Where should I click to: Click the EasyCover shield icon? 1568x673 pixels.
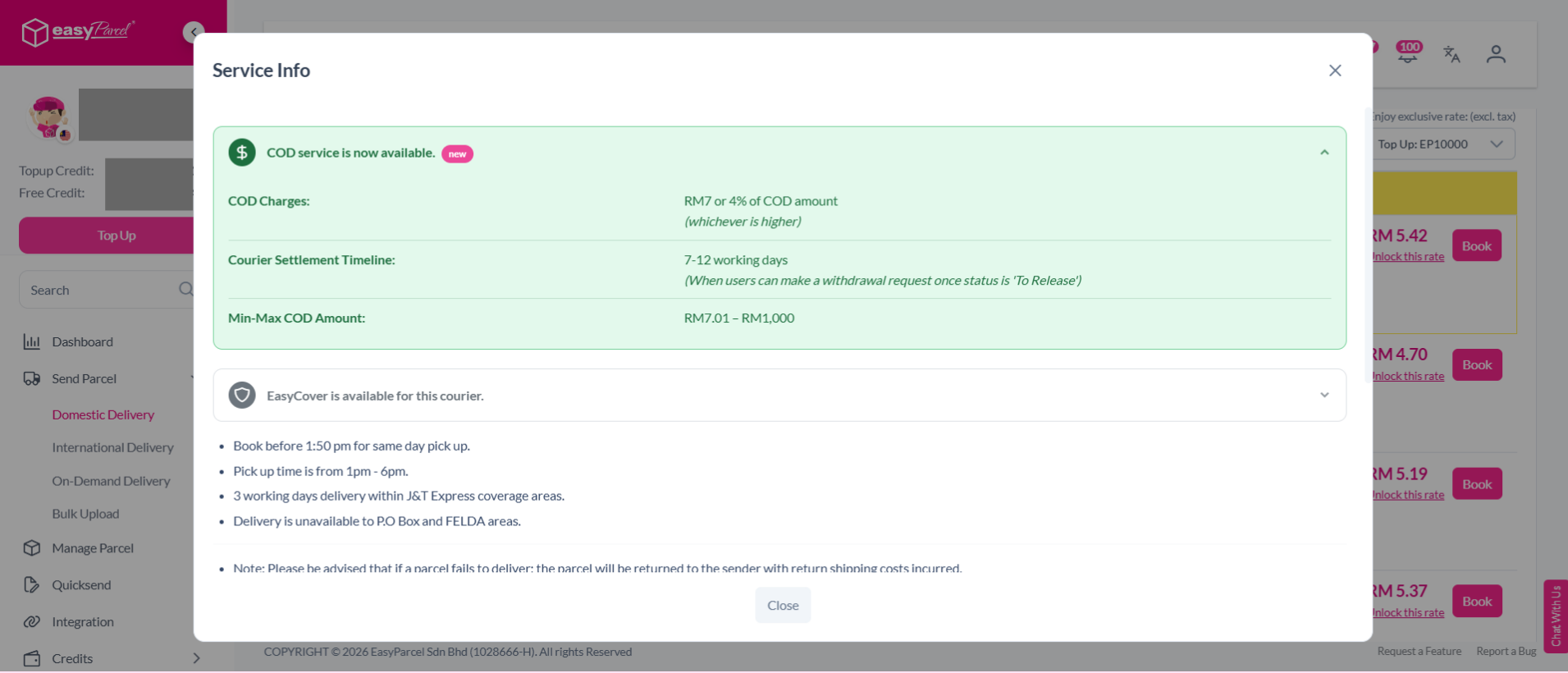[242, 395]
